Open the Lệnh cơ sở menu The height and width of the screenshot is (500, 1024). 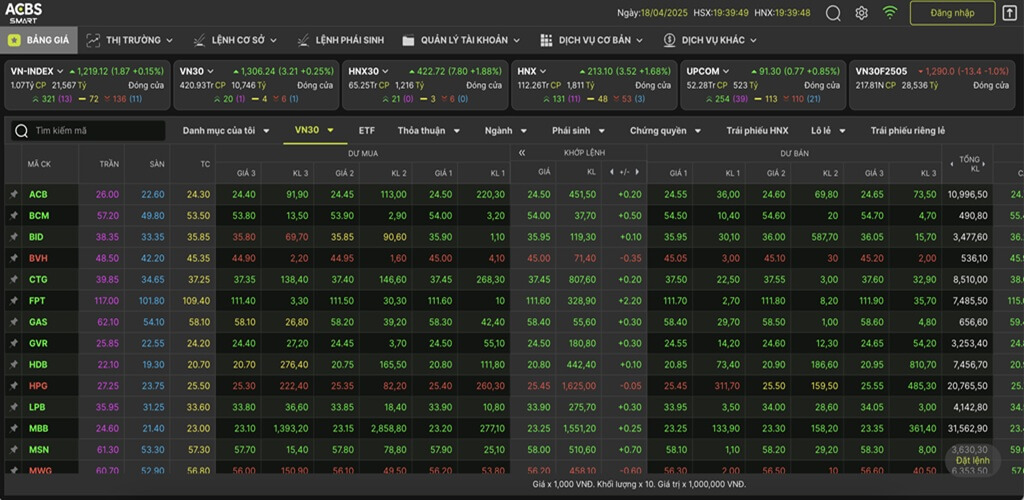pos(235,40)
